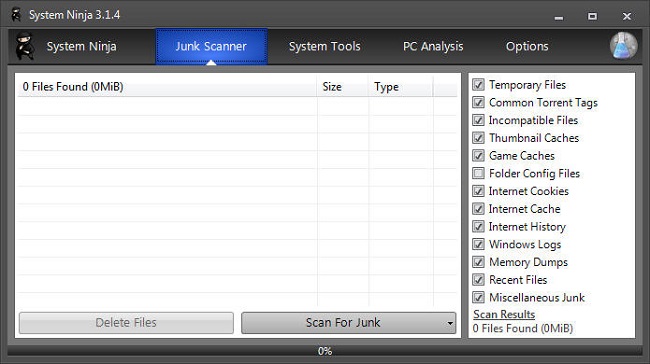
Task: Uncheck the Temporary Files checkbox
Action: 478,85
